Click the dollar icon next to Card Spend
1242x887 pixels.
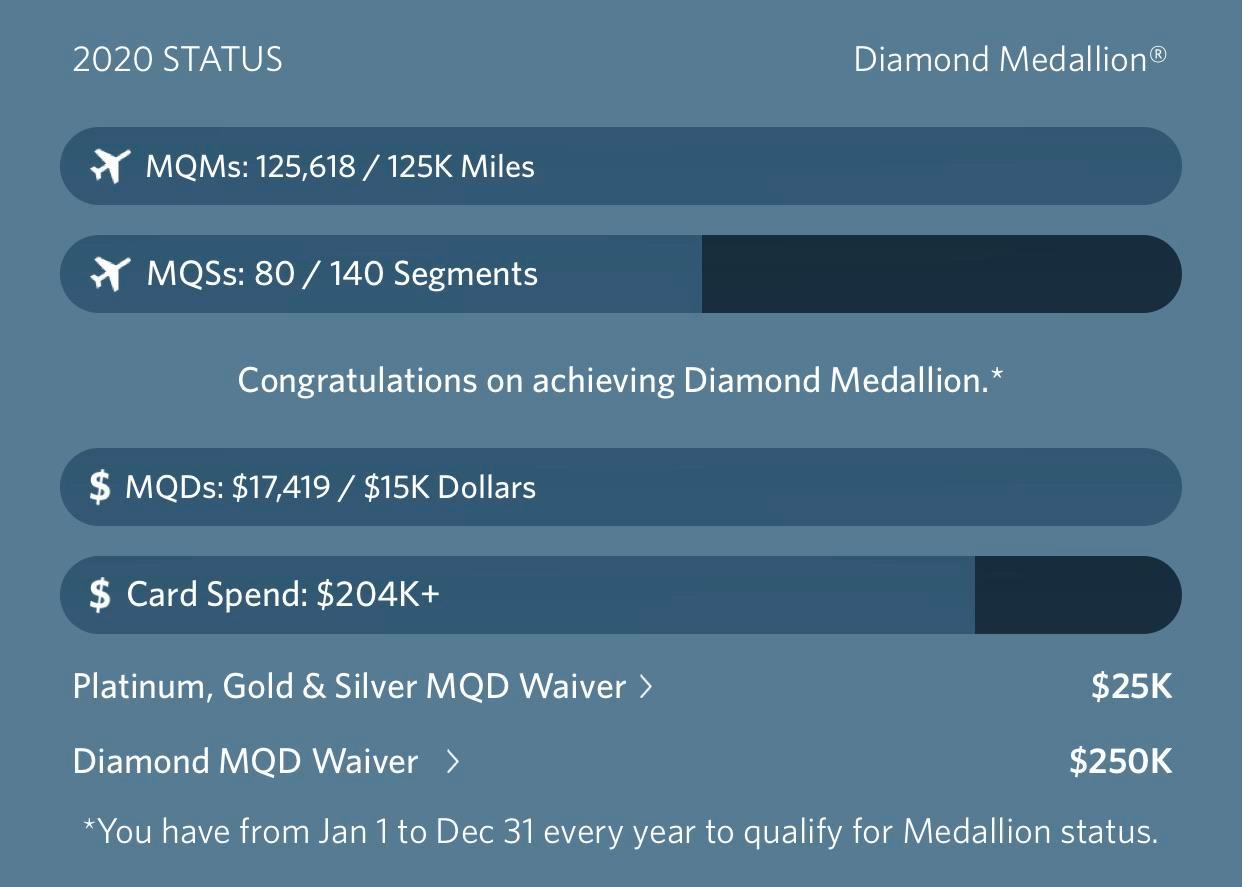[x=99, y=594]
